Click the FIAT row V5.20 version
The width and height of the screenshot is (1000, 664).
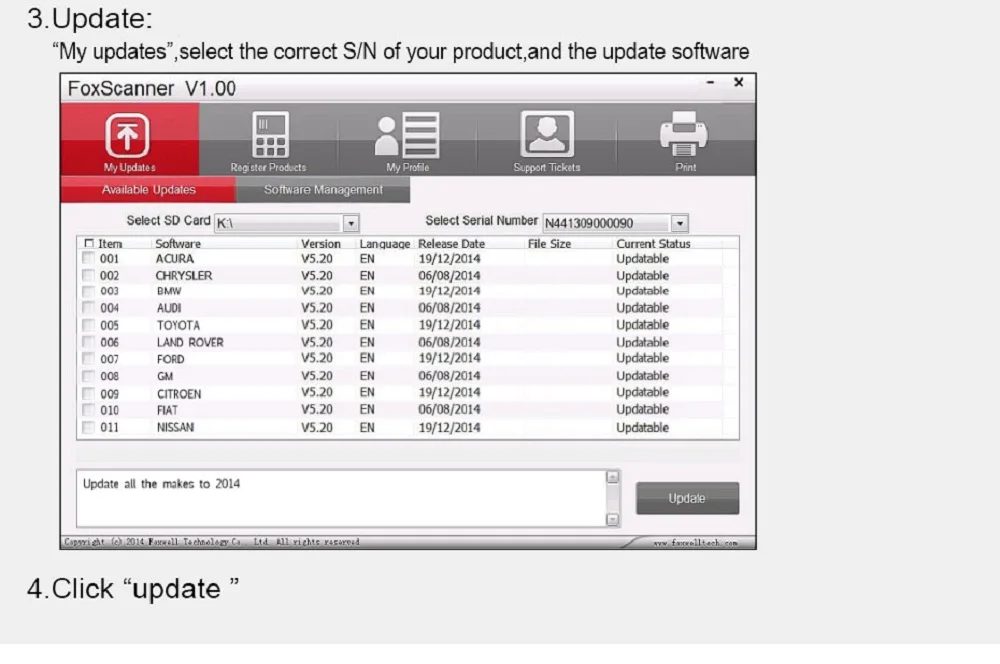click(x=317, y=409)
